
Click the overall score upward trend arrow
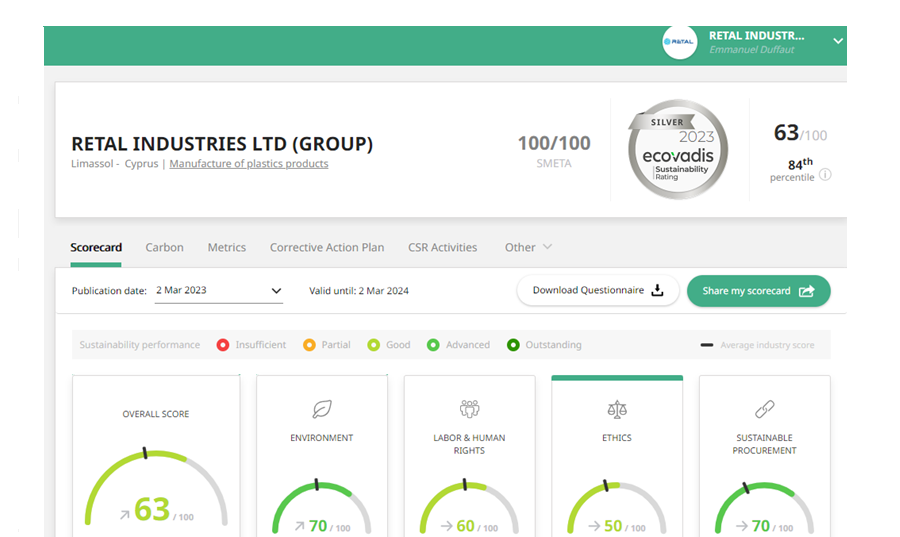(125, 515)
